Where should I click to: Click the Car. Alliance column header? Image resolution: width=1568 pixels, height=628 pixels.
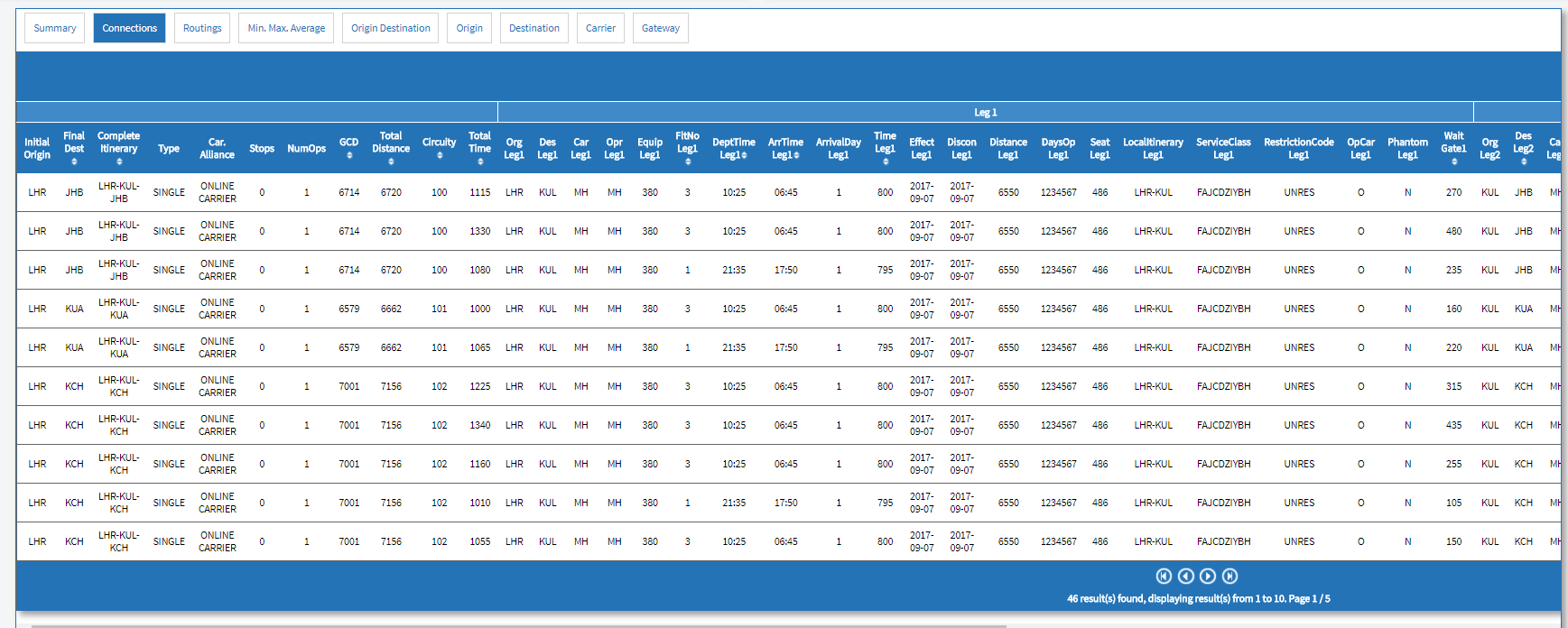pos(218,148)
